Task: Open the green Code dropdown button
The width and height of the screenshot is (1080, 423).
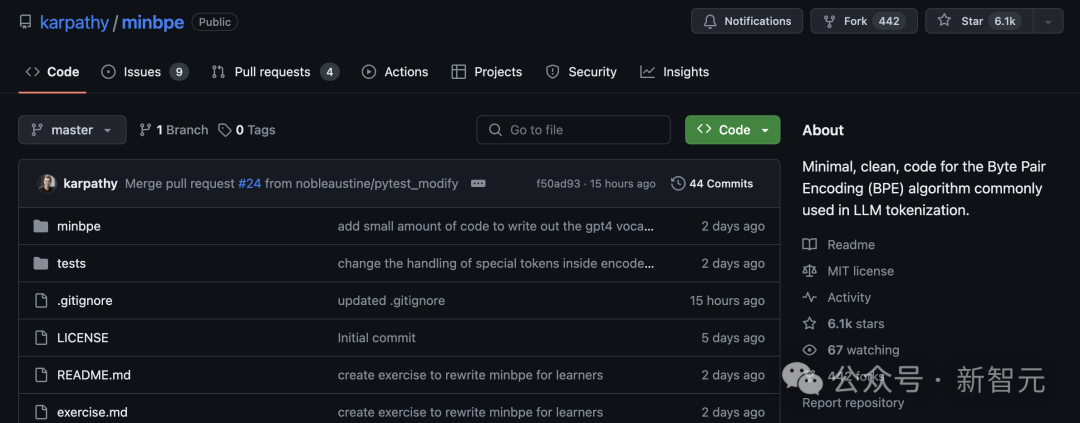Action: tap(733, 130)
